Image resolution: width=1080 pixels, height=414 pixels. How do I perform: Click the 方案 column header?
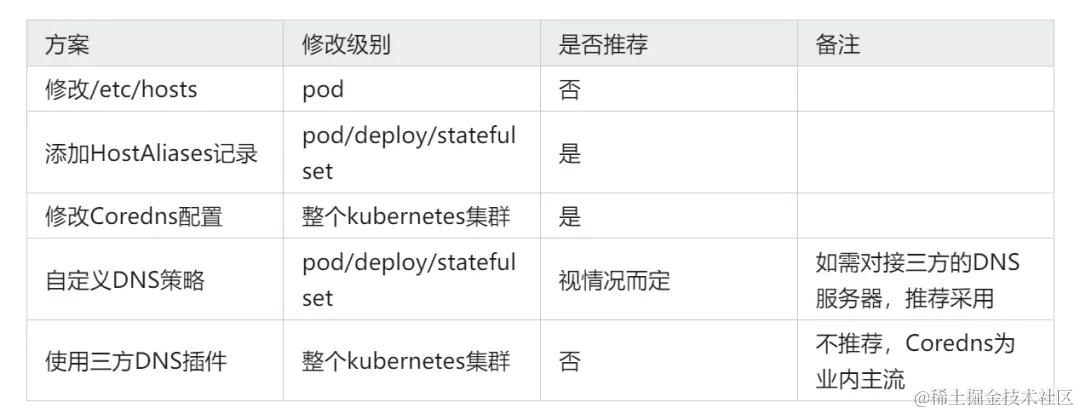155,44
